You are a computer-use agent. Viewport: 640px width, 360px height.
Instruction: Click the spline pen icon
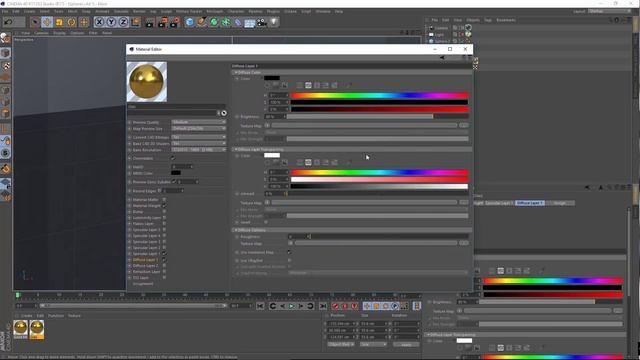(202, 22)
